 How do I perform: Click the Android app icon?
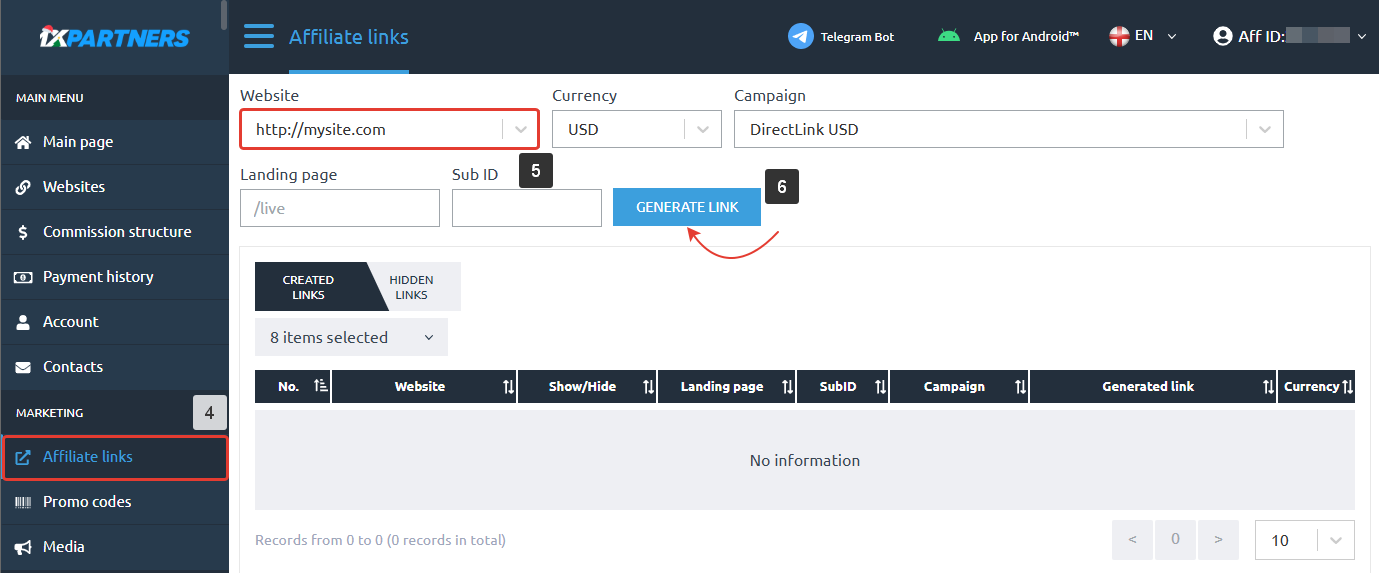pyautogui.click(x=948, y=37)
